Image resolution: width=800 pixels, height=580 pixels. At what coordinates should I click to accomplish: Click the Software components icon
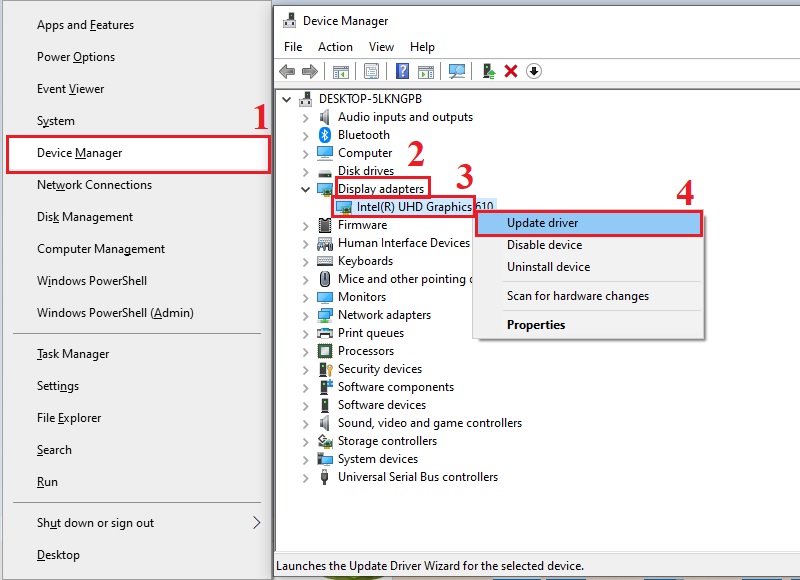coord(325,387)
